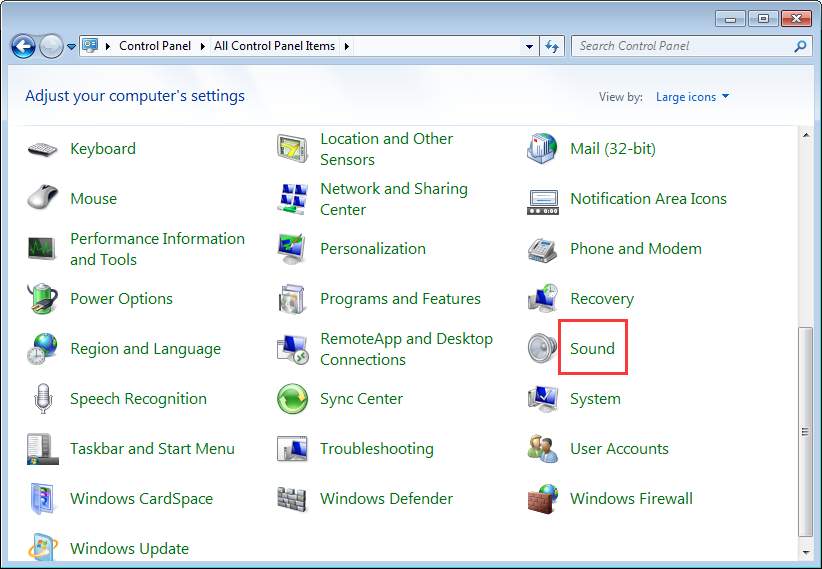Image resolution: width=822 pixels, height=569 pixels.
Task: Open the Mouse icon
Action: point(42,198)
